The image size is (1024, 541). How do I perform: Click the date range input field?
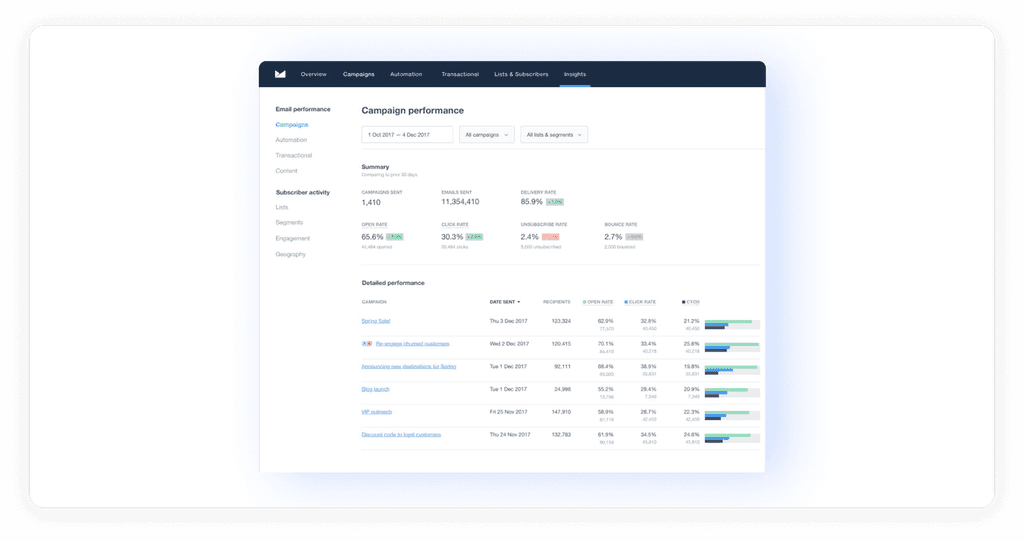pyautogui.click(x=407, y=135)
